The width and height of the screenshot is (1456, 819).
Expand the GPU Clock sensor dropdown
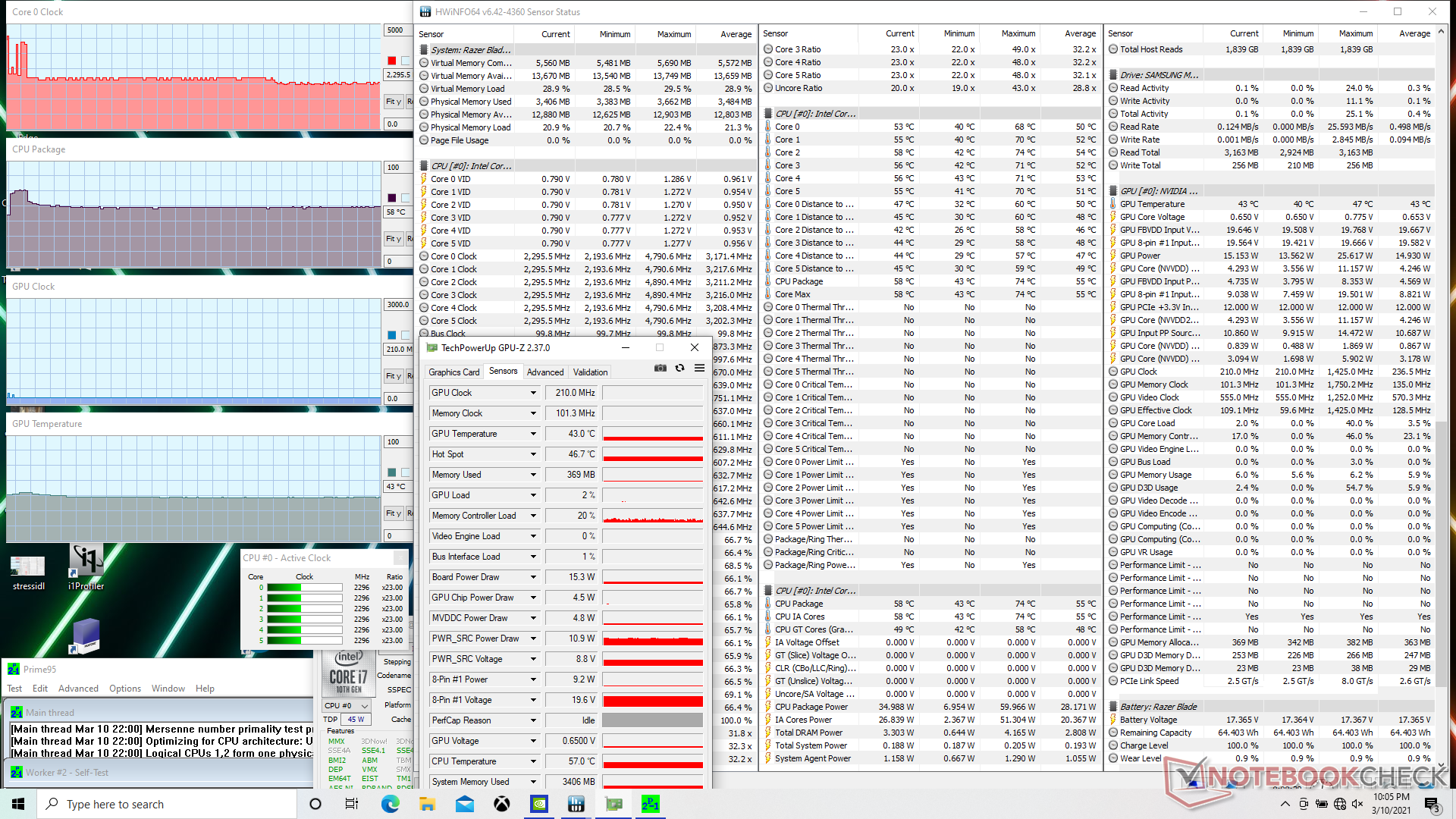533,393
